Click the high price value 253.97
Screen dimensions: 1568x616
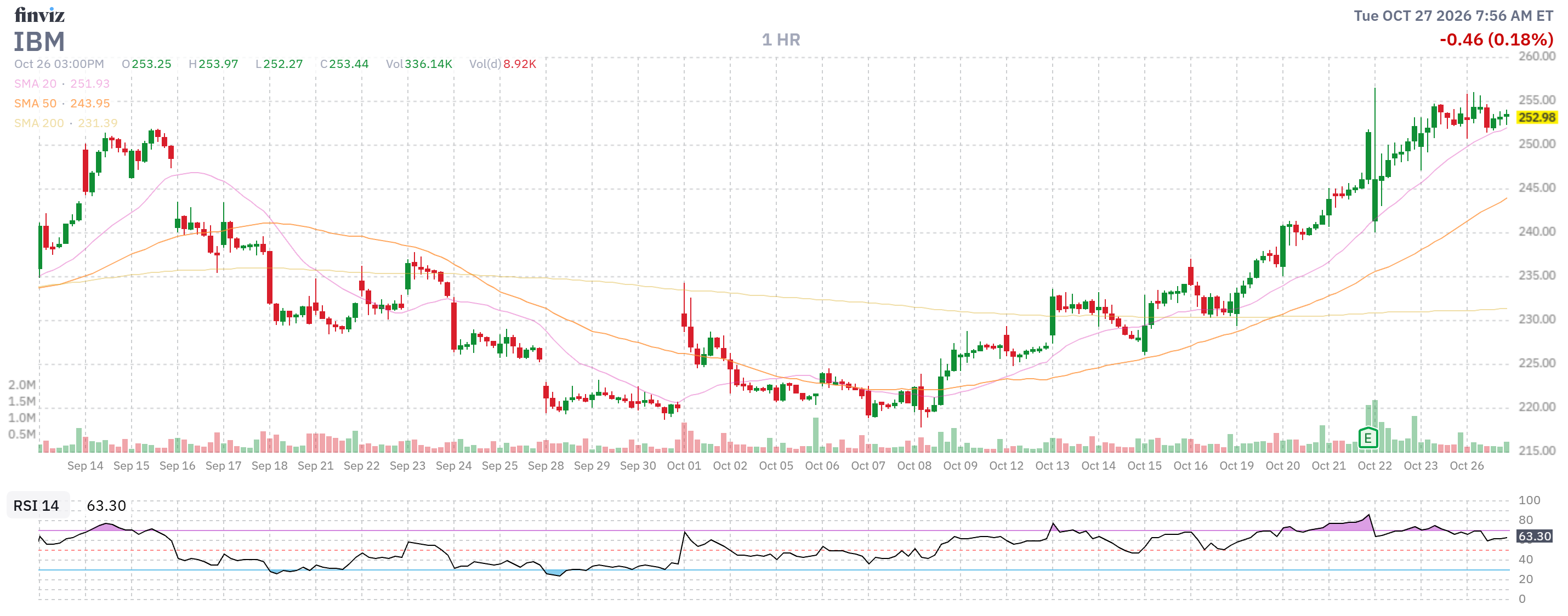coord(219,64)
